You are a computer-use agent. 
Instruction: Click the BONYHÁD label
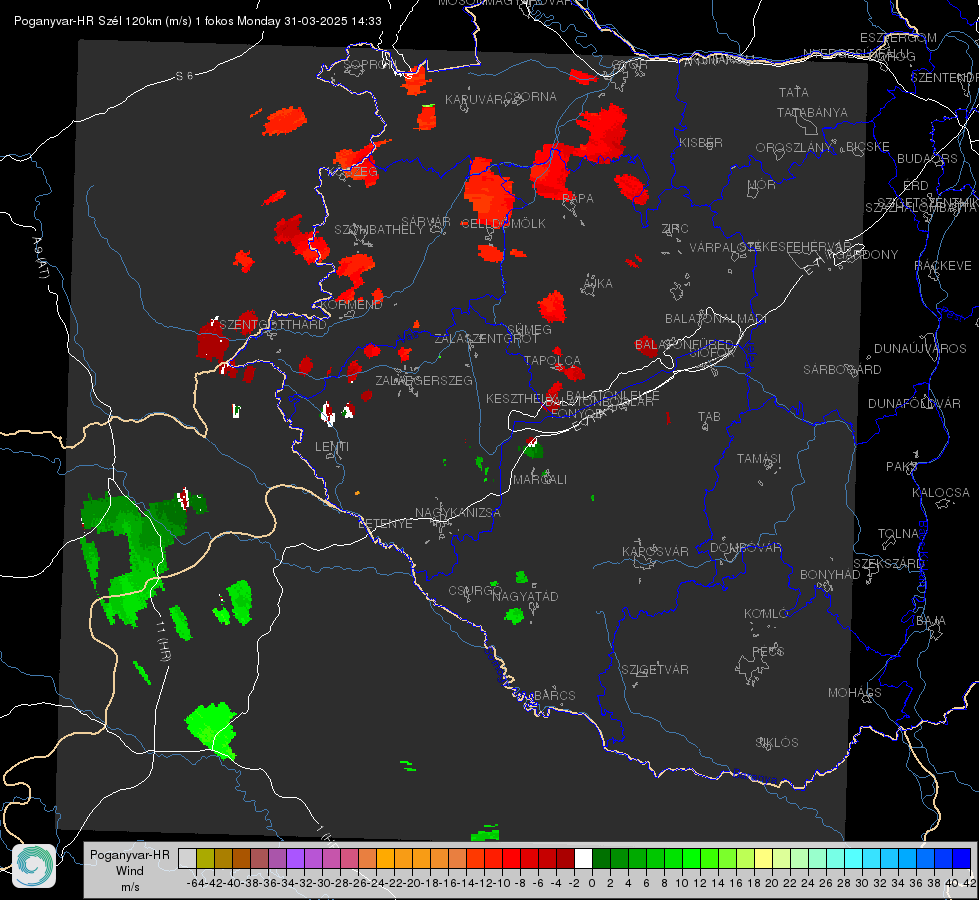click(x=830, y=575)
